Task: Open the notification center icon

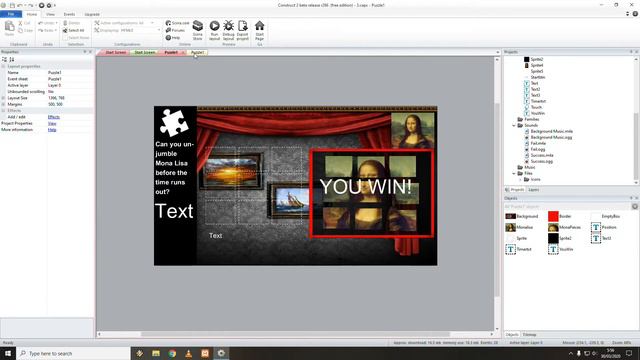Action: tap(629, 353)
